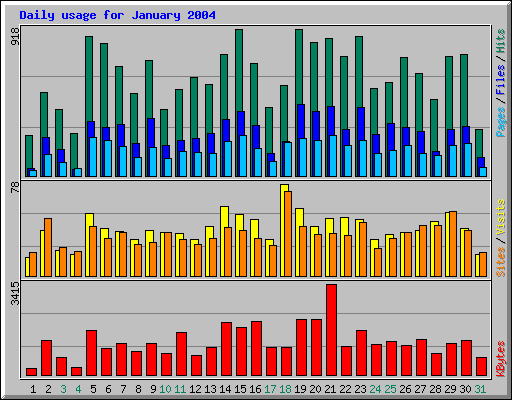The width and height of the screenshot is (512, 400).
Task: Select day label "22" on the x-axis
Action: 345,389
